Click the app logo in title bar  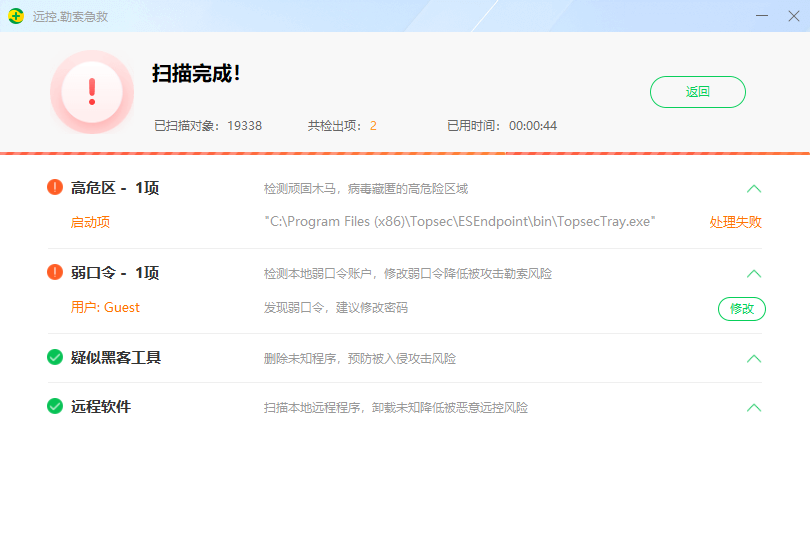(x=16, y=16)
